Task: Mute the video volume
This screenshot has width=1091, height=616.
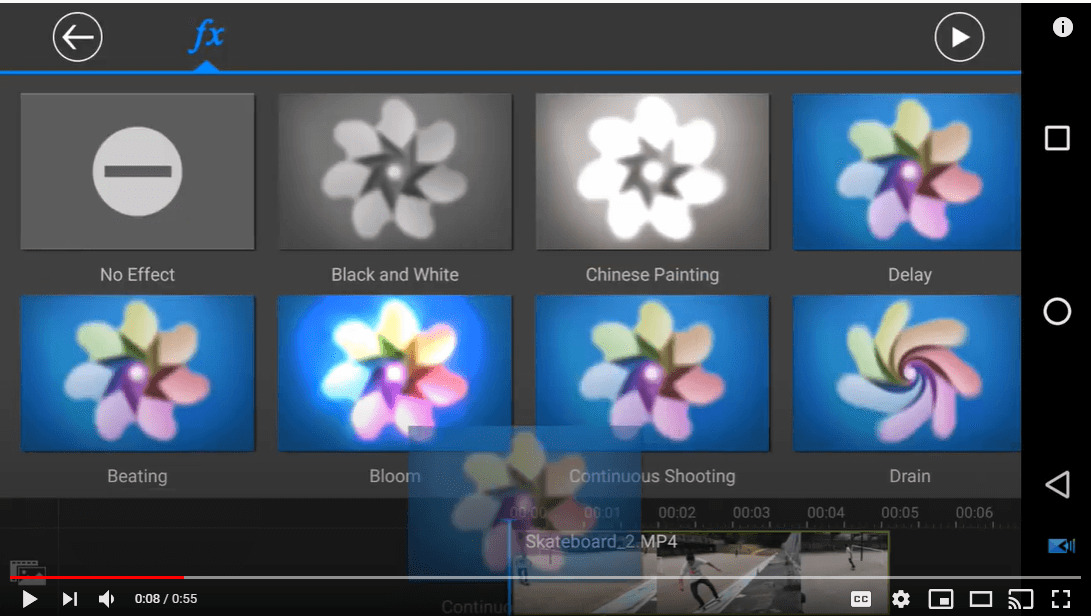Action: pos(106,599)
